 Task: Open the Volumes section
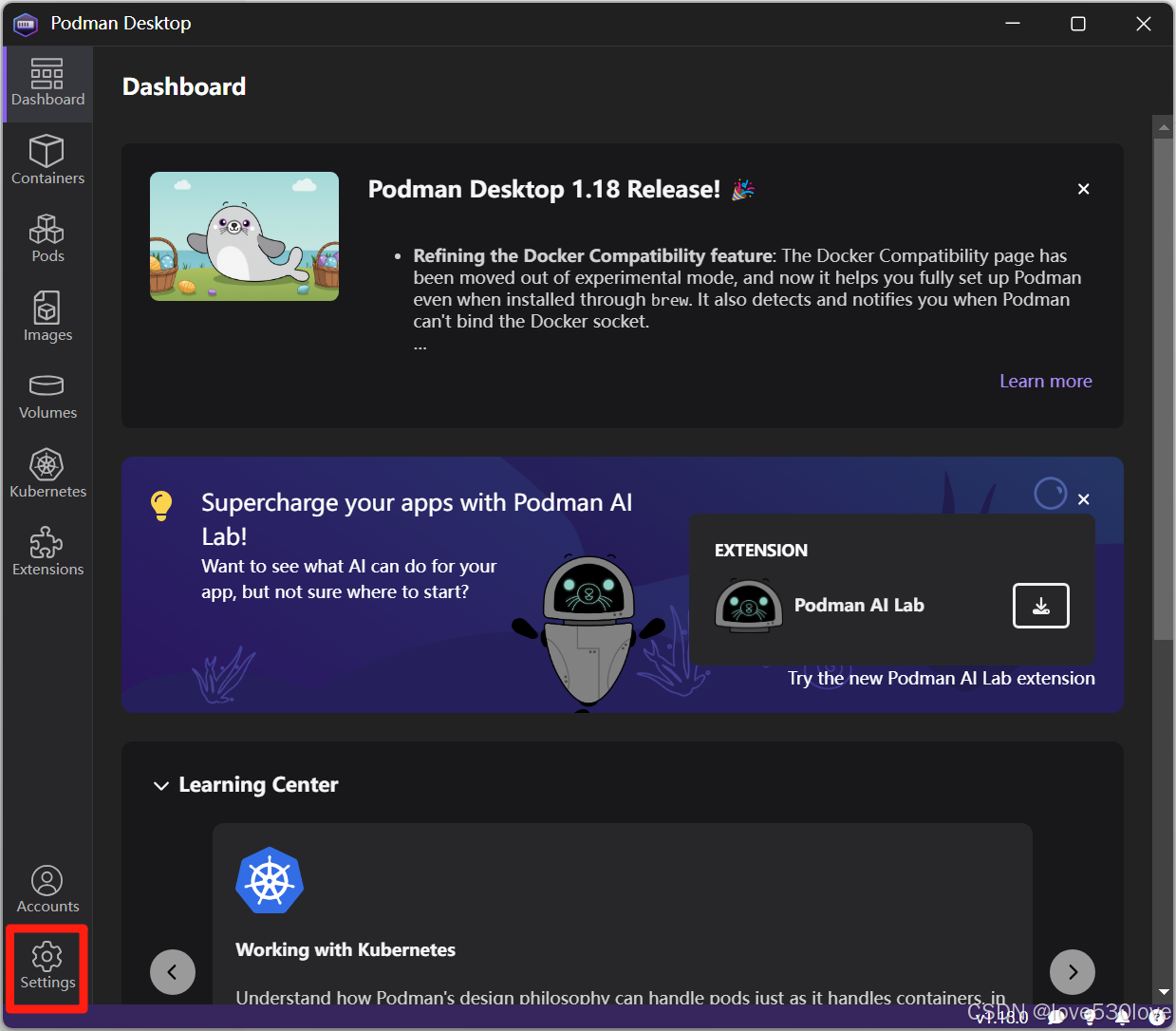click(47, 395)
